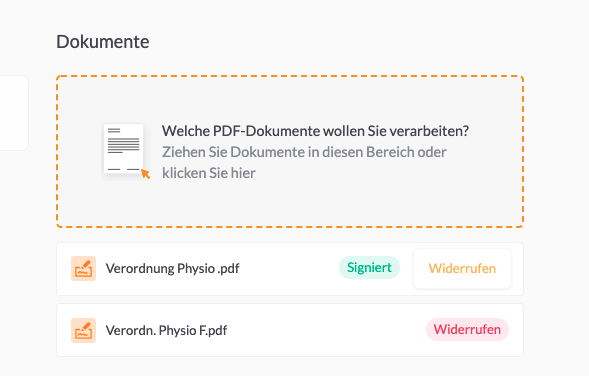589x376 pixels.
Task: Click signature icon beside Verordnung Physio .pdf
Action: 83,269
